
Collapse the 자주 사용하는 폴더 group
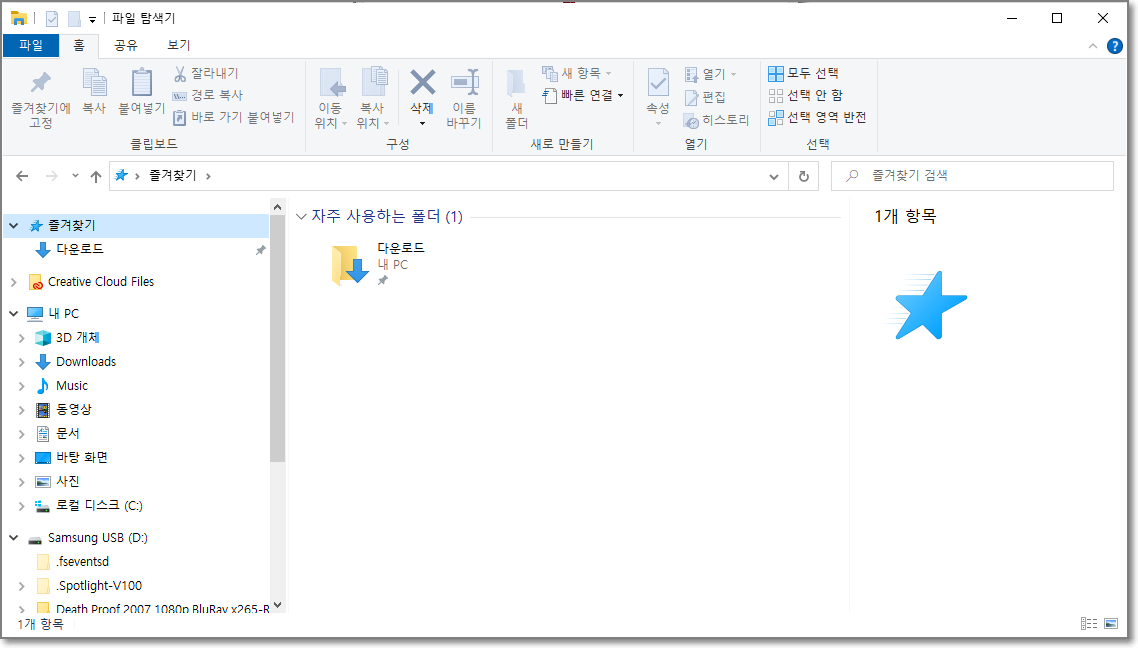[301, 216]
